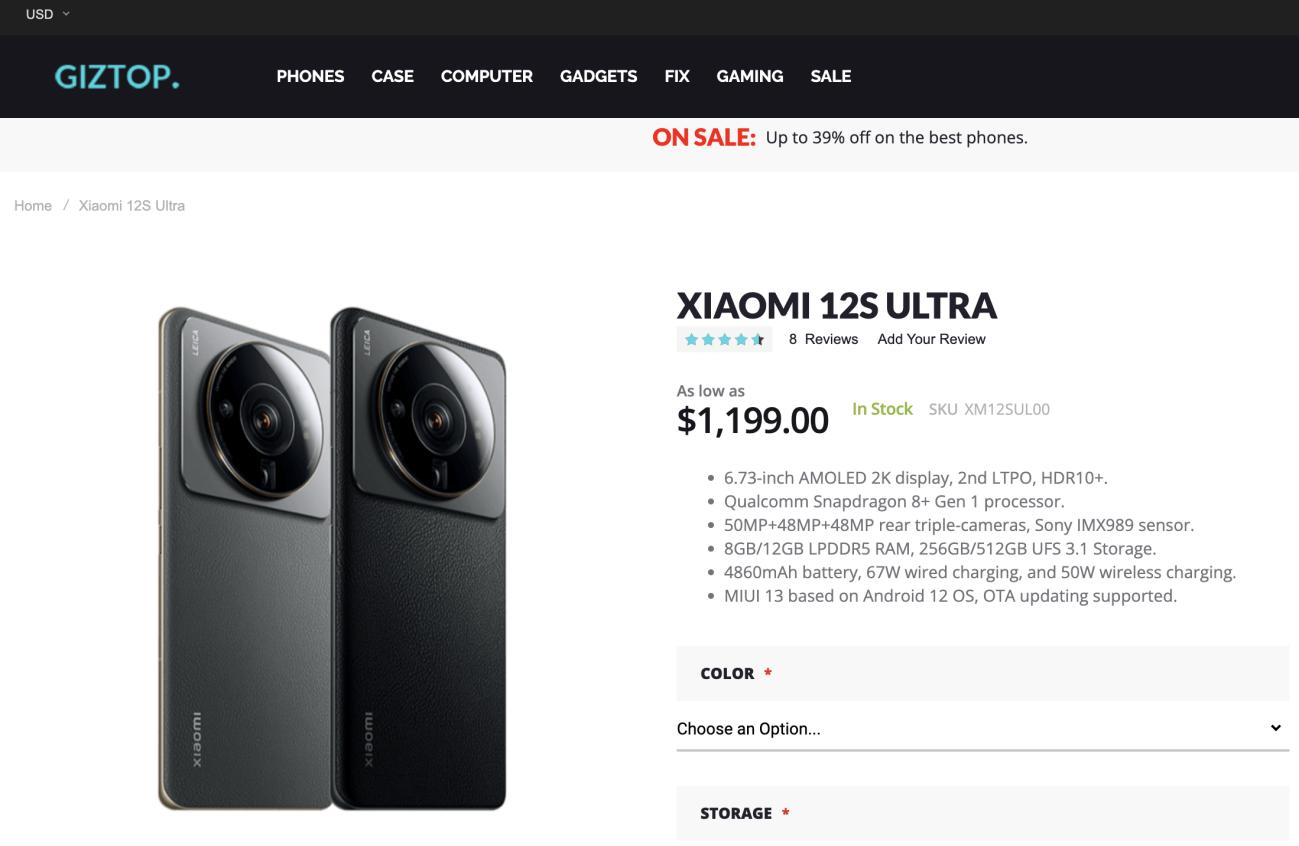Open the Case menu
Screen dimensions: 1299x846
[392, 76]
